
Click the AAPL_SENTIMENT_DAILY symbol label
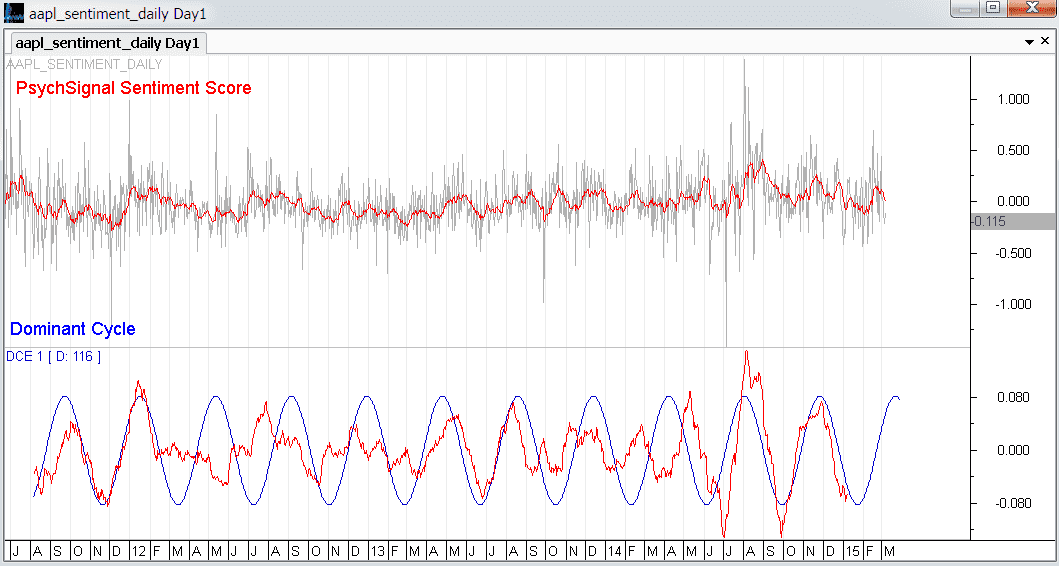(x=84, y=65)
